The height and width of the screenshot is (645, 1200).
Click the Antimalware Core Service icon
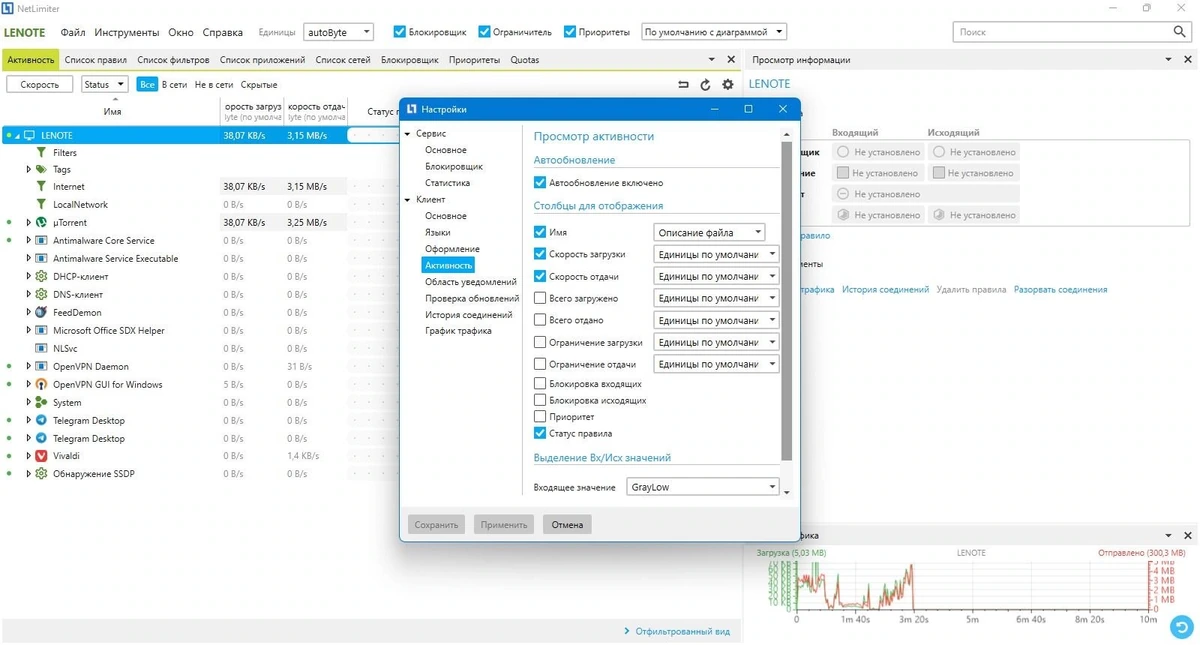(41, 240)
